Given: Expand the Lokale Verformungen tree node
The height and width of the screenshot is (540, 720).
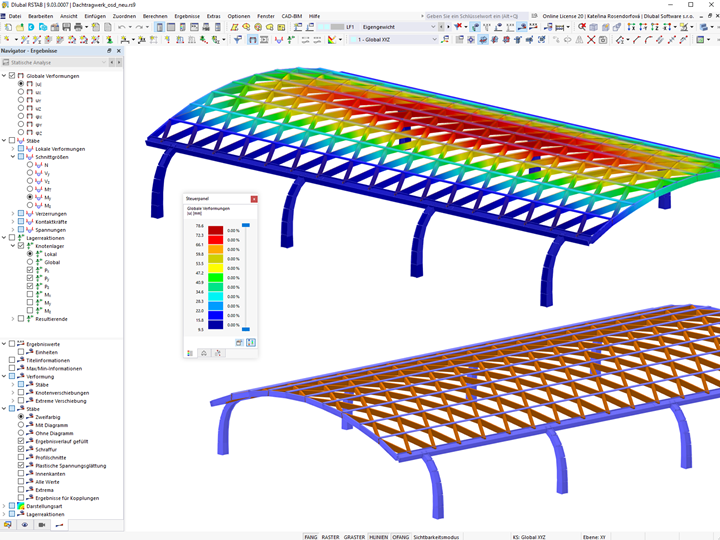Looking at the screenshot, I should [13, 149].
